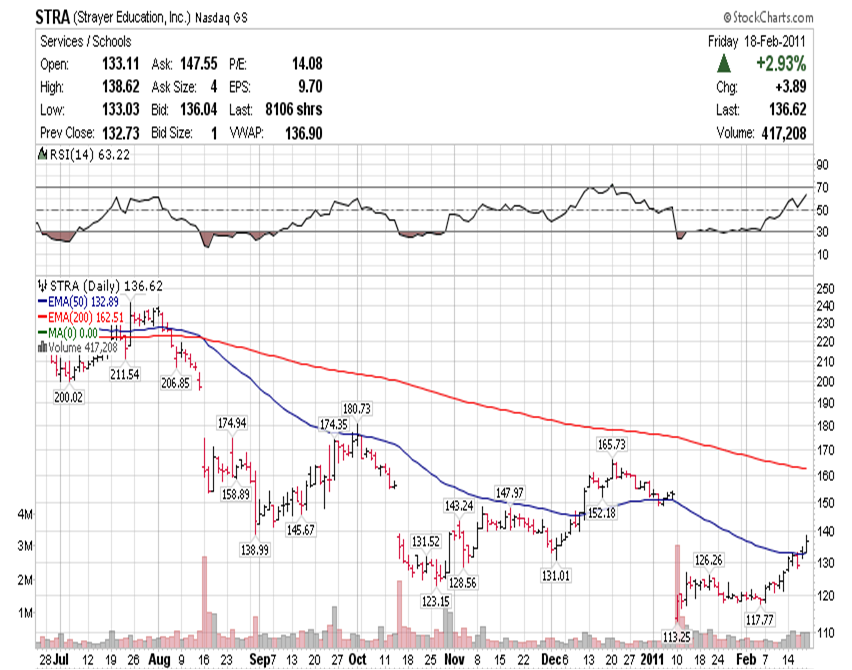This screenshot has height=670, width=852.
Task: Click the 4M volume axis label
Action: [24, 514]
